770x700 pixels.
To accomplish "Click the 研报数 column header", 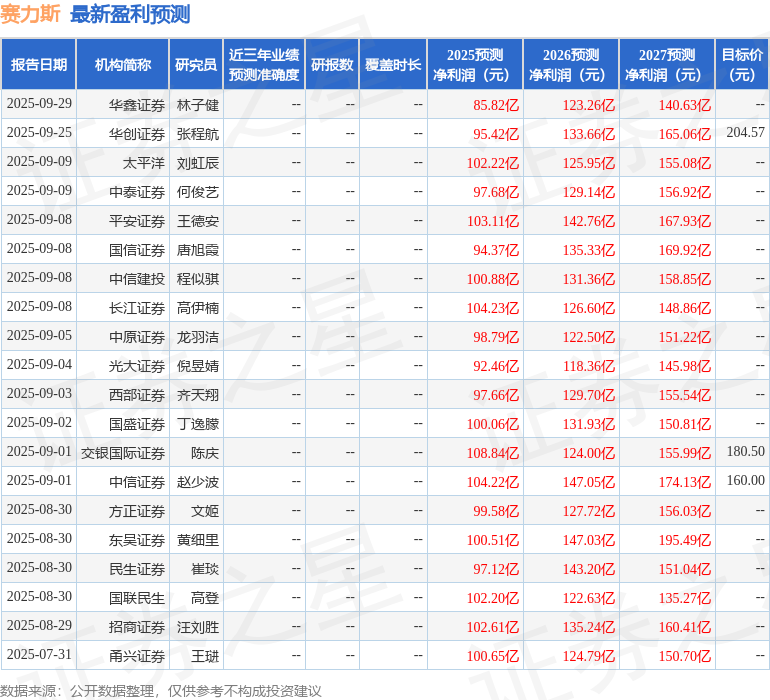I will click(x=332, y=65).
